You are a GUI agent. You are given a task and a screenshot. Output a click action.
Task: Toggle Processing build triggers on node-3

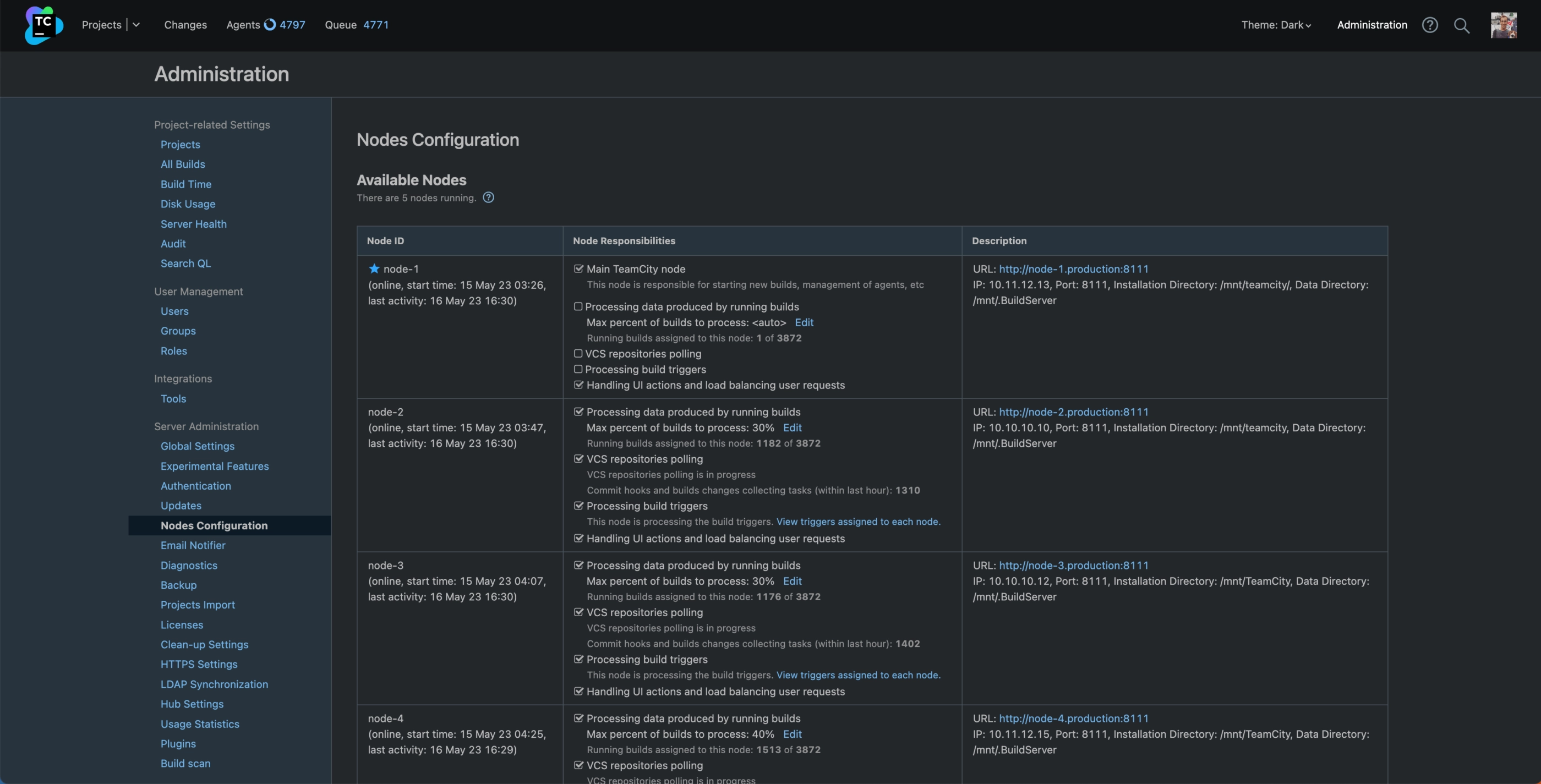pos(578,659)
